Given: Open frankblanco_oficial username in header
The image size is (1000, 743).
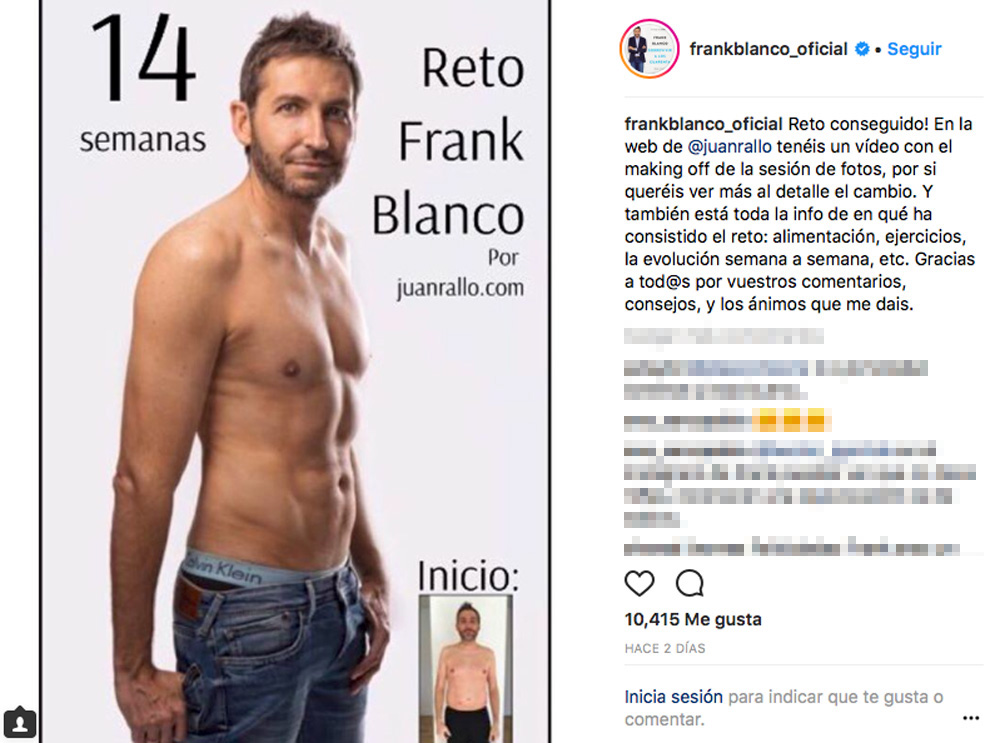Looking at the screenshot, I should point(768,49).
